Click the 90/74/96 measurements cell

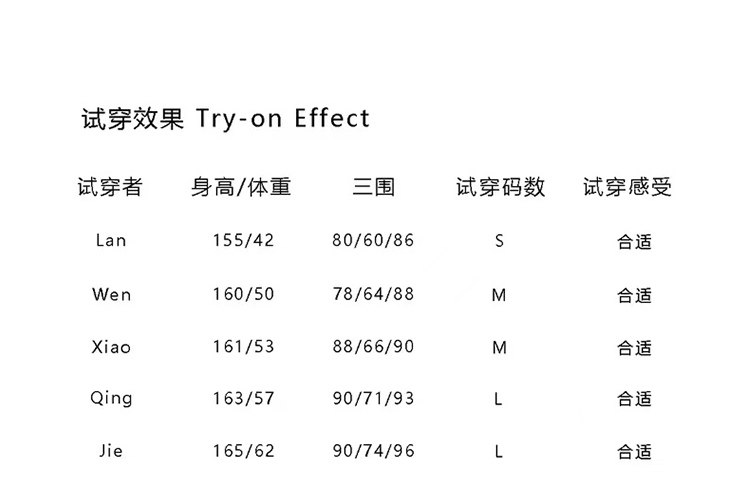[x=373, y=451]
